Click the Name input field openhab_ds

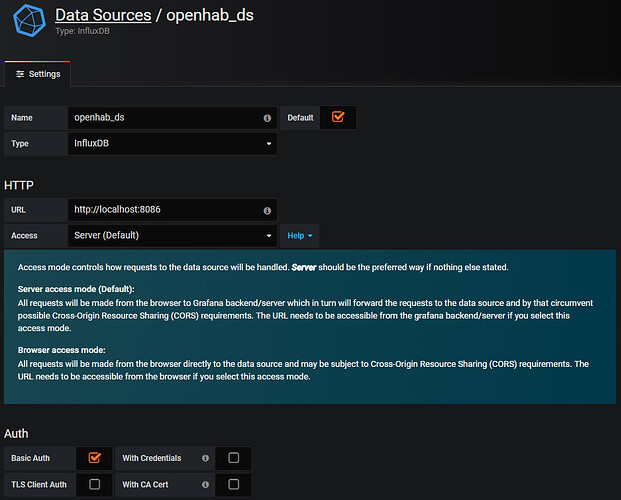click(160, 118)
